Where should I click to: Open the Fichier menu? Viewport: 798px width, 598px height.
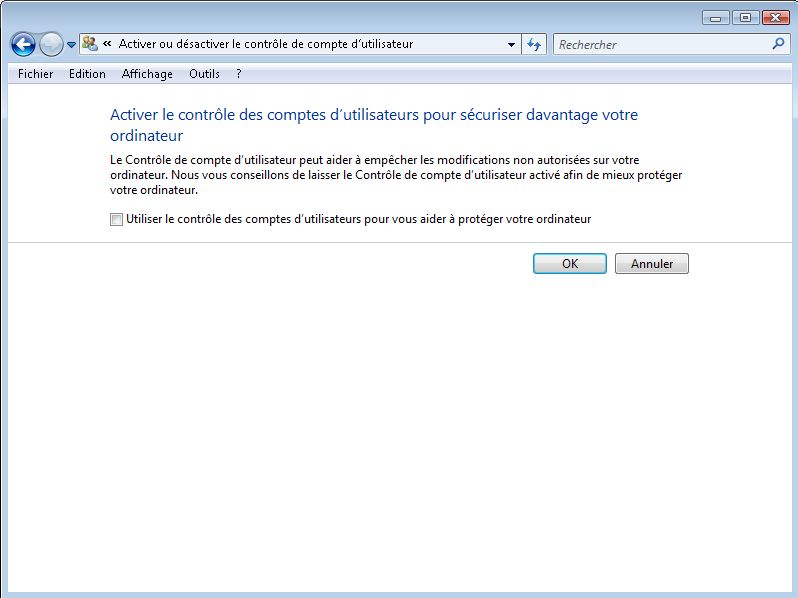tap(36, 74)
